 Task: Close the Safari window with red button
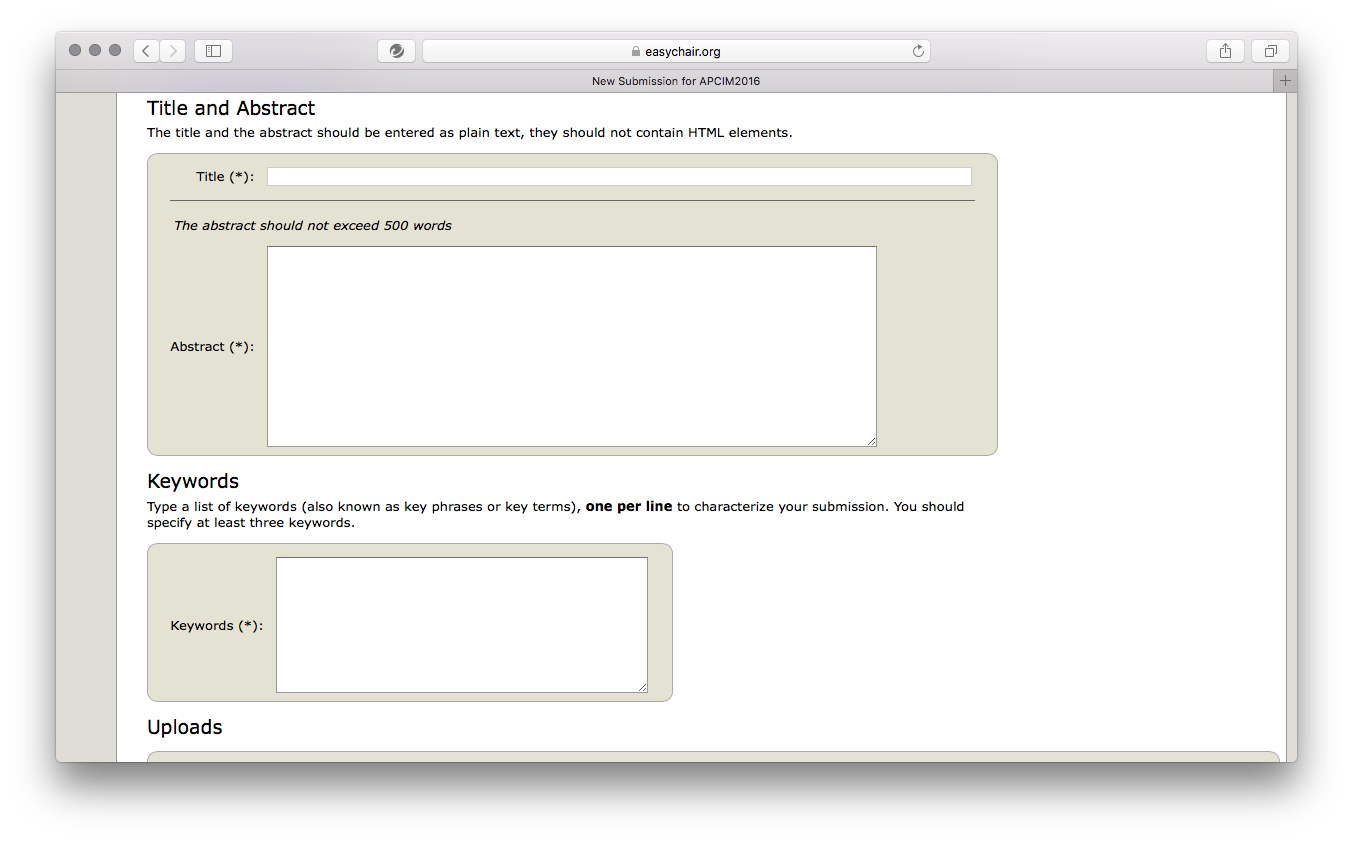coord(75,50)
